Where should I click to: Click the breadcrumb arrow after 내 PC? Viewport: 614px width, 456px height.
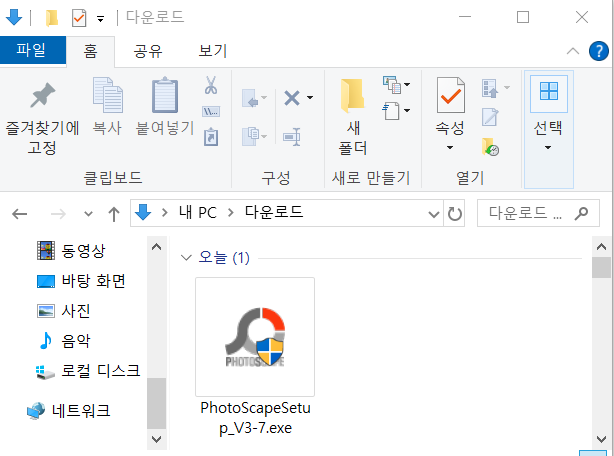pyautogui.click(x=231, y=213)
